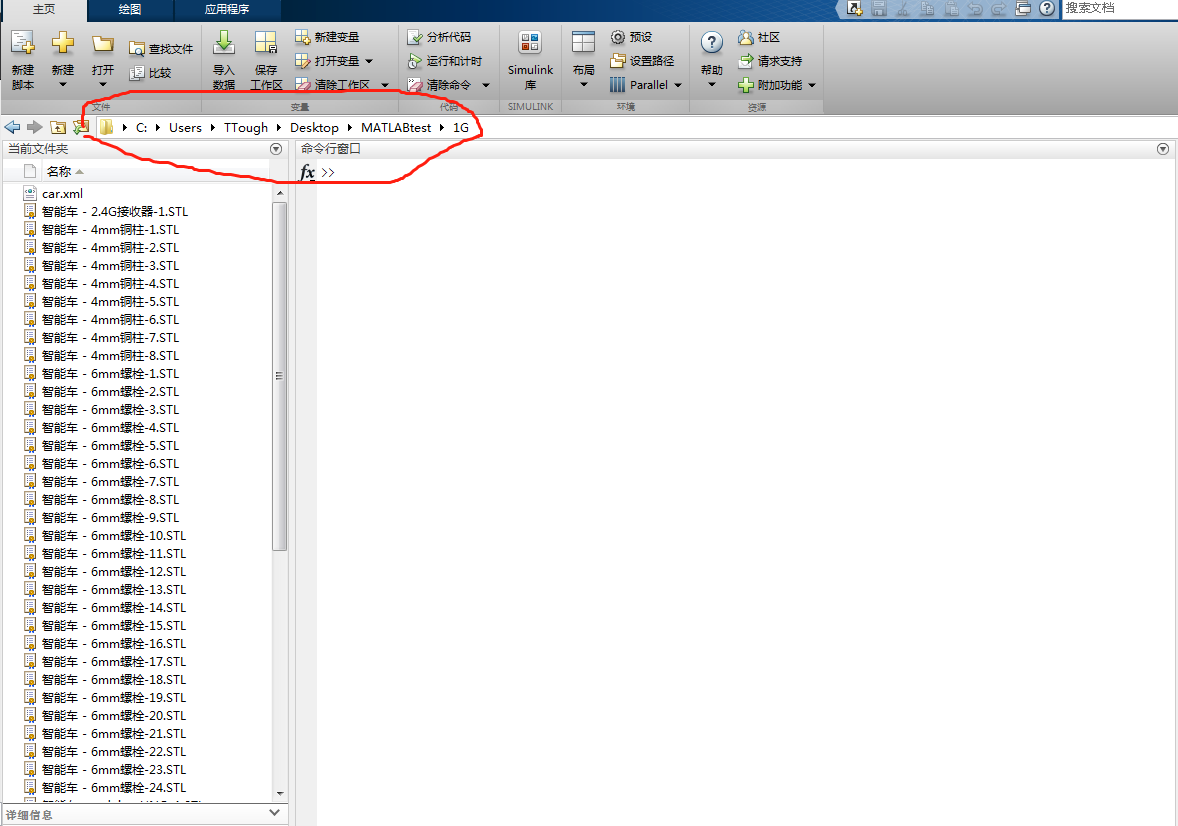Click 分析代码 analyze code icon
The height and width of the screenshot is (826, 1178).
coord(415,37)
